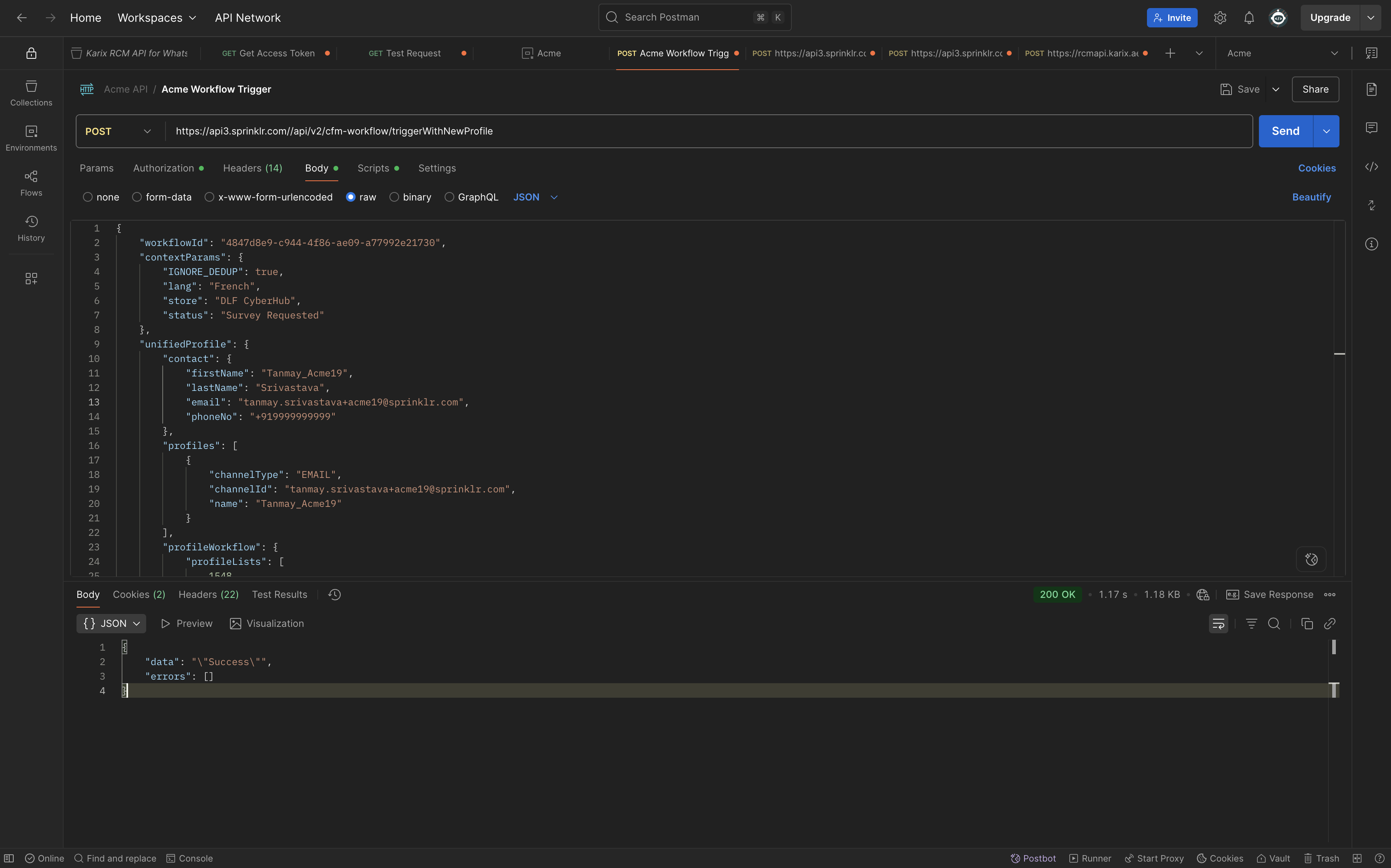The height and width of the screenshot is (868, 1391).
Task: Select the form-data body type
Action: tap(137, 197)
